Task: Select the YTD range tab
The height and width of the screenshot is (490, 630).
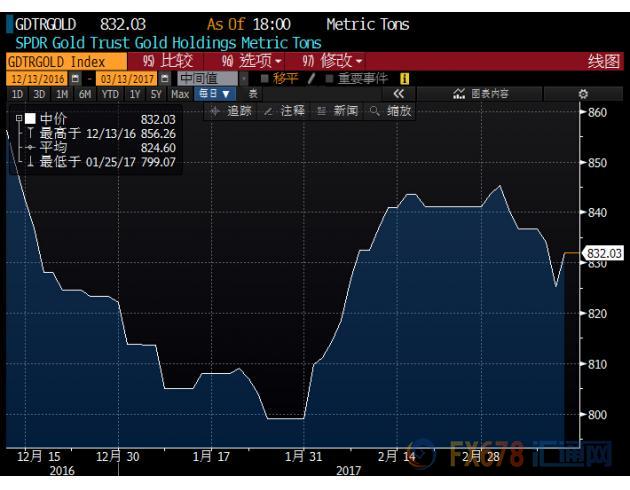Action: pos(110,94)
